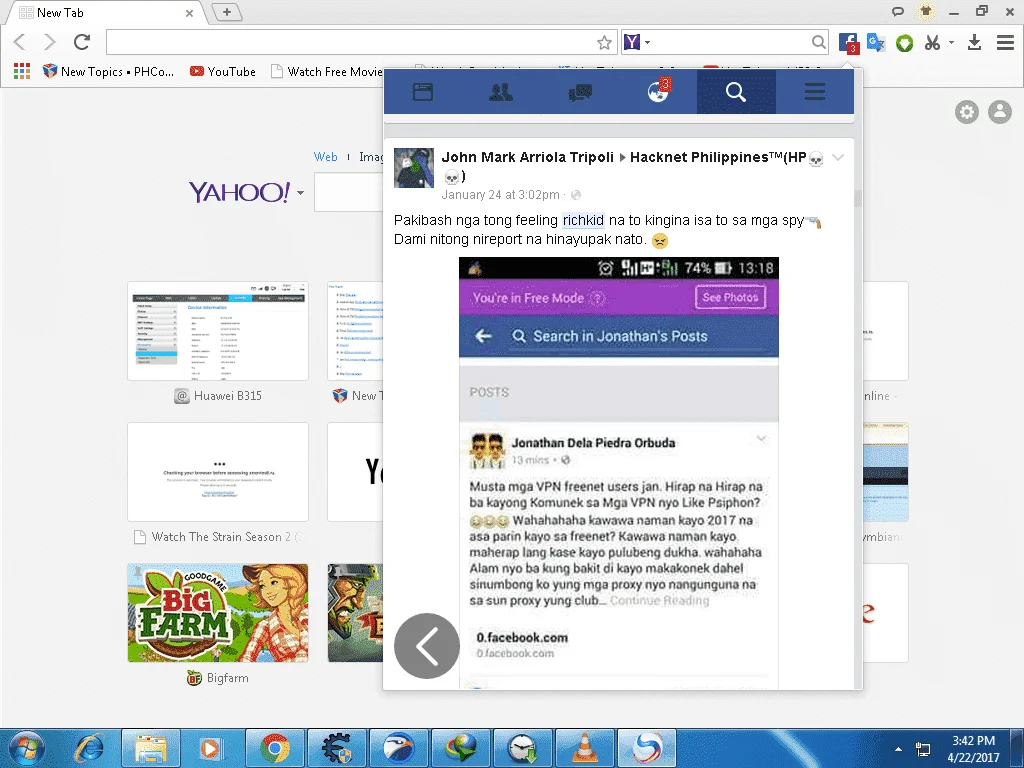Viewport: 1024px width, 768px height.
Task: Open the eagle icon app in taskbar
Action: (x=398, y=748)
